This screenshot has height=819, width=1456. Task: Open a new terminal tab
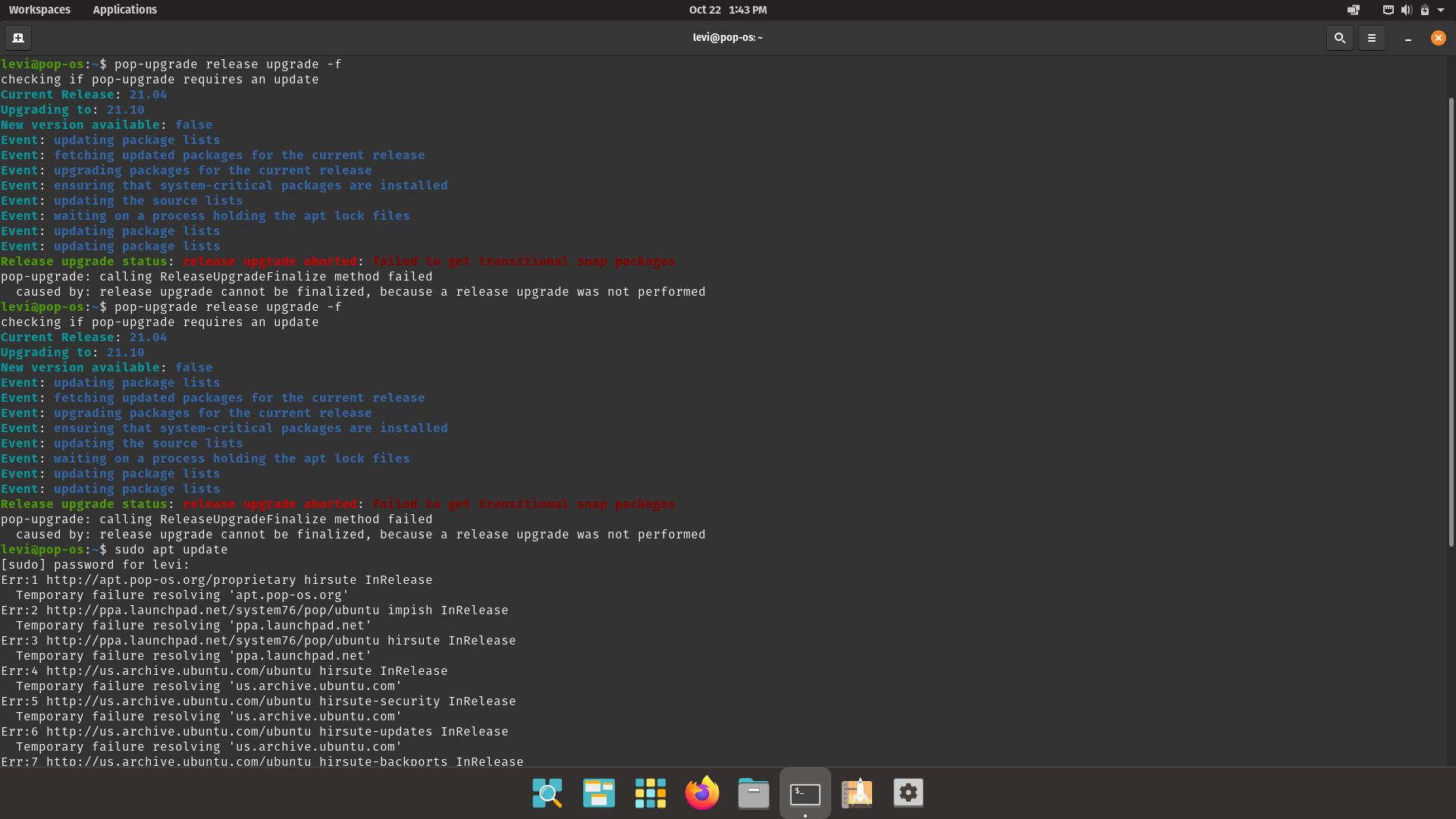18,37
